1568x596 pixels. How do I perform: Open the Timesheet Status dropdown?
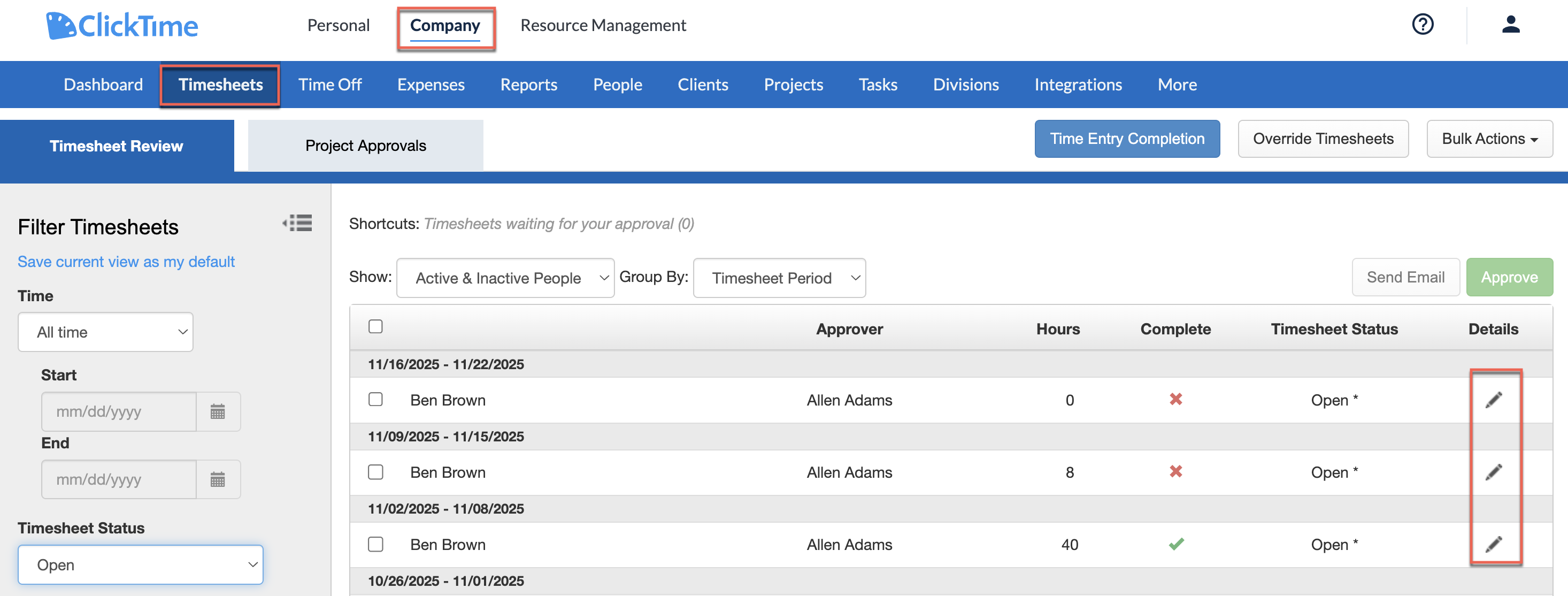[x=141, y=564]
